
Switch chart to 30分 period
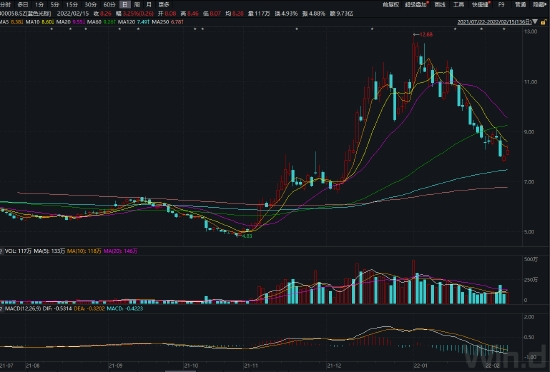coord(90,5)
